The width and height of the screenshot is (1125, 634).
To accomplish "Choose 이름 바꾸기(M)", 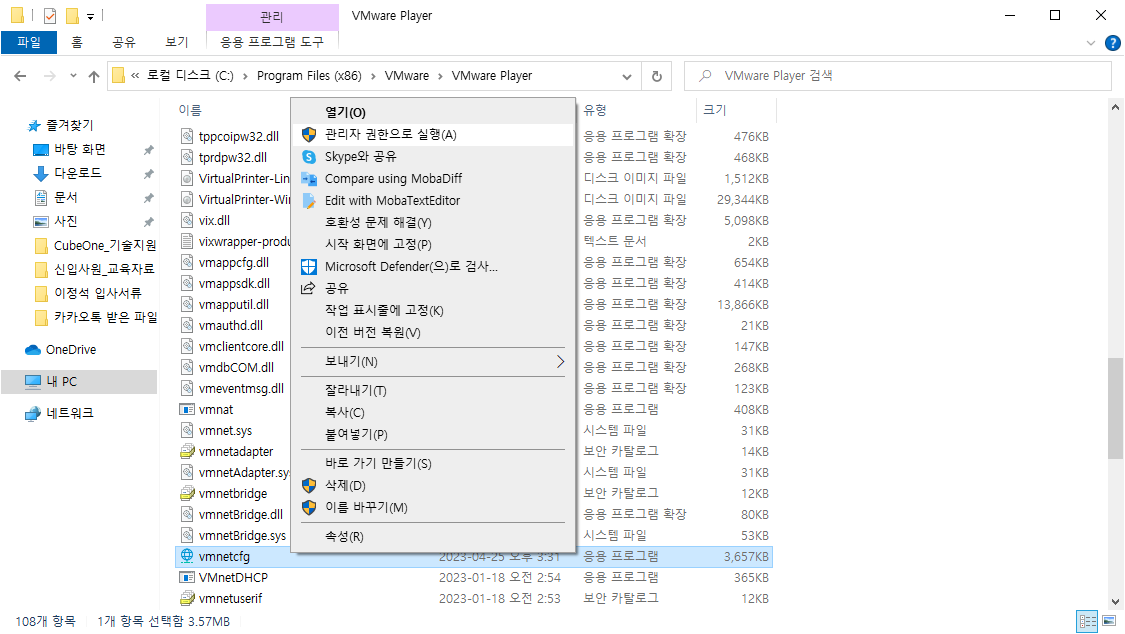I will (433, 508).
